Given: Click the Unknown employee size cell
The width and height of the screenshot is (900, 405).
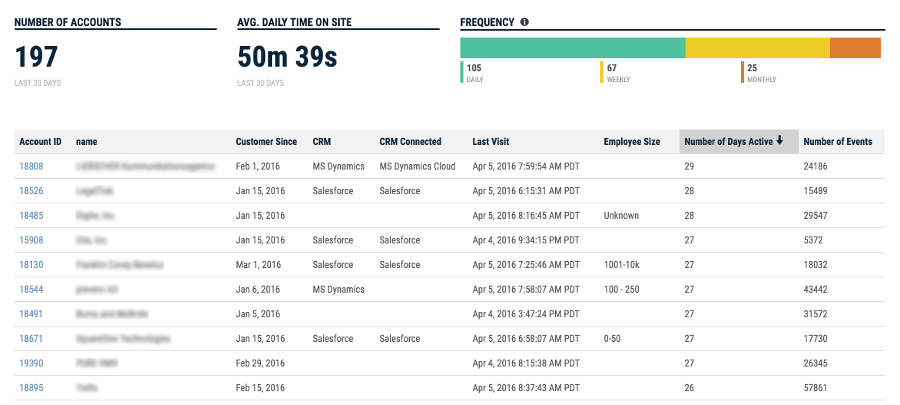Looking at the screenshot, I should (x=621, y=216).
